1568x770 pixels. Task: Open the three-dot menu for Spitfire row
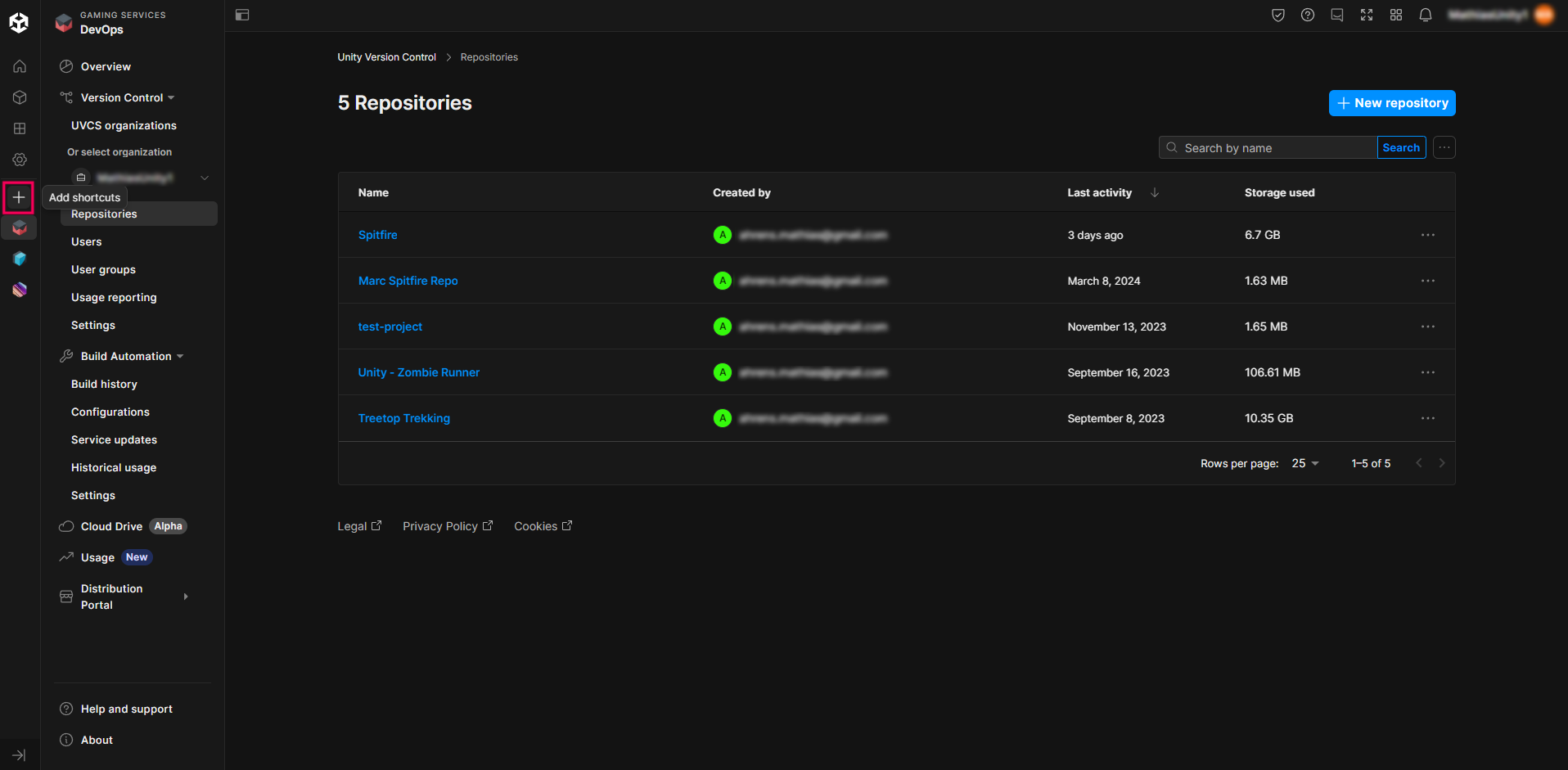1427,235
